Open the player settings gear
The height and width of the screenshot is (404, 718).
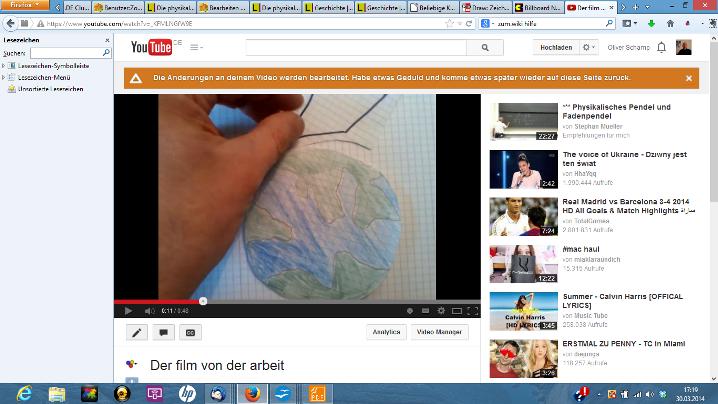tap(439, 311)
